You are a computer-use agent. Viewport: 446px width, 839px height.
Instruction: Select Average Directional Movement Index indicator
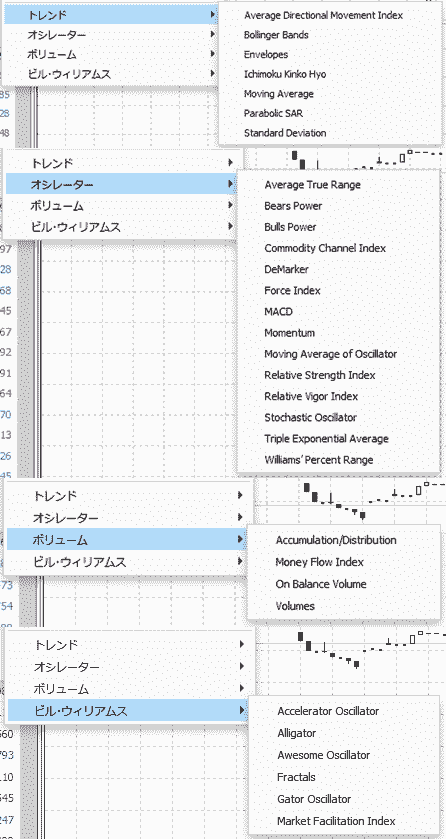323,16
